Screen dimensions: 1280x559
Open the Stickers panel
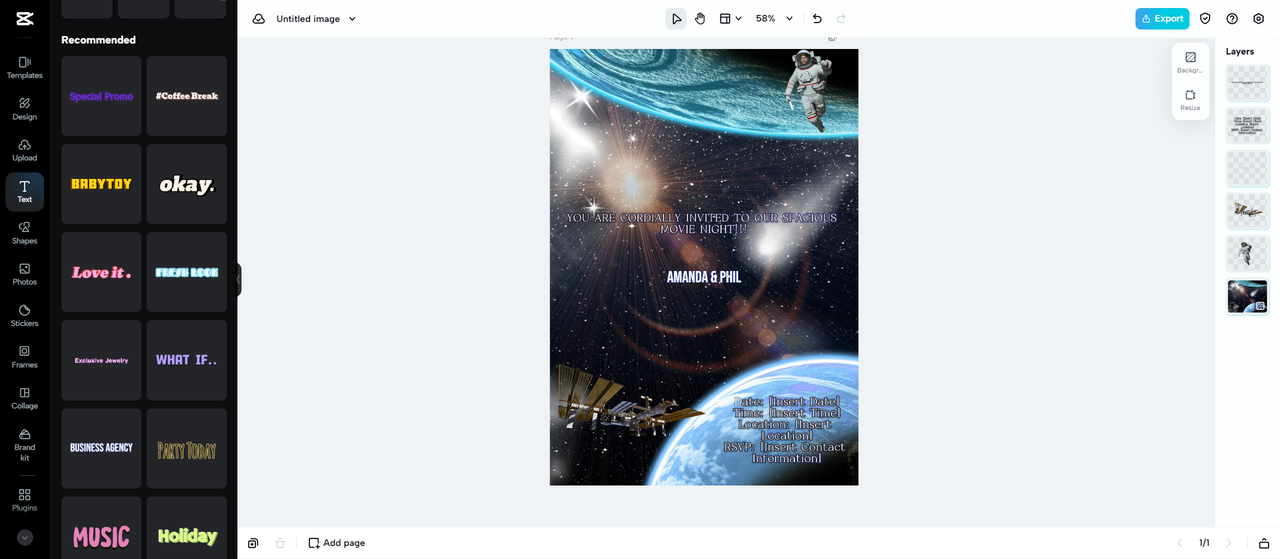(24, 316)
